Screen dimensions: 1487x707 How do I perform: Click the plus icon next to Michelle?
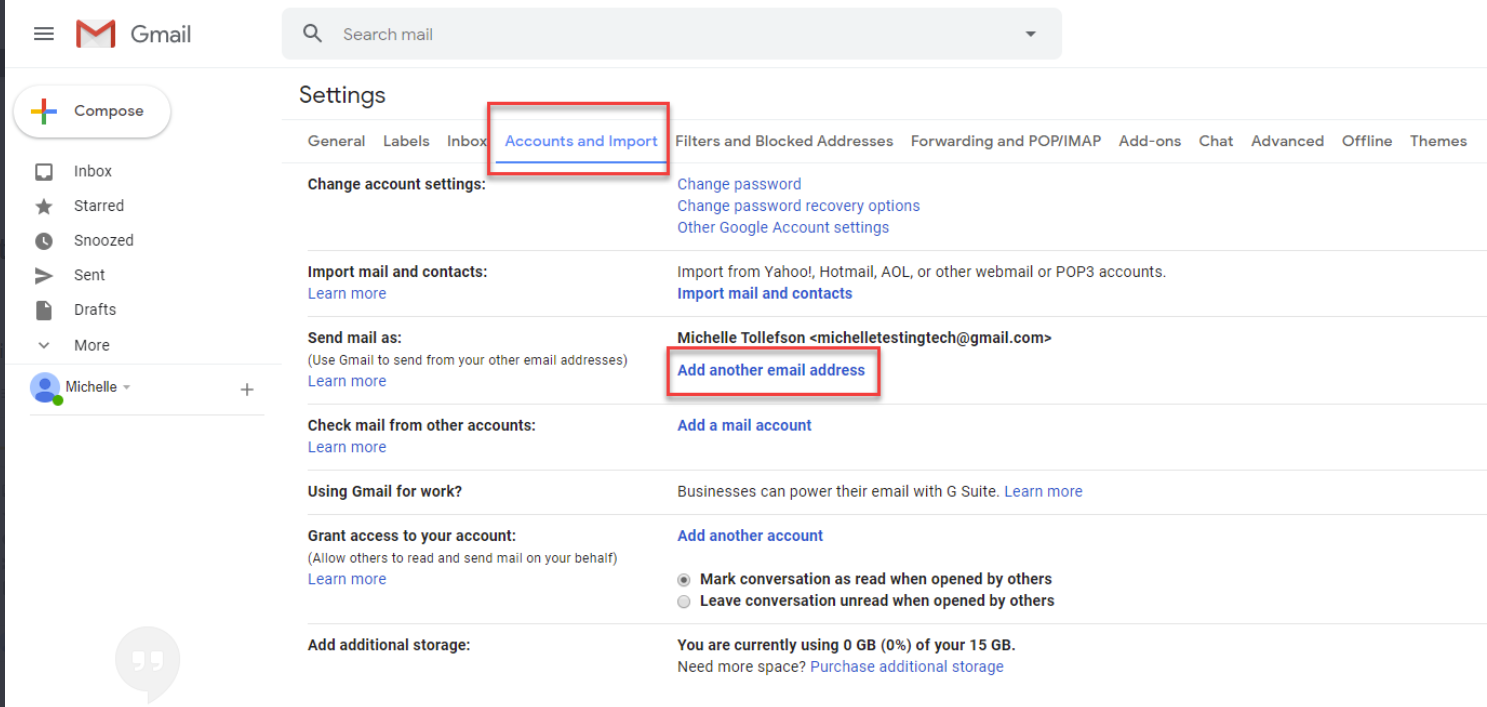[x=247, y=389]
